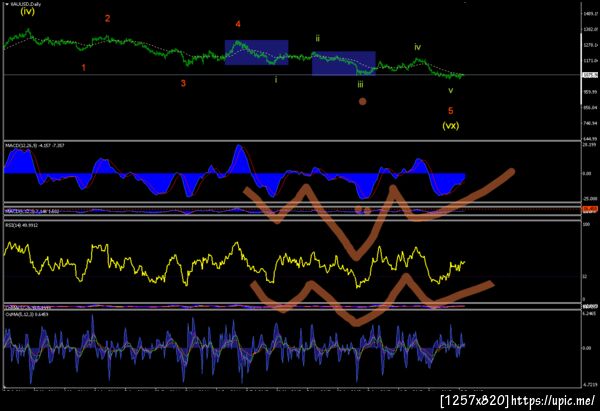Click the highlighted current price tag on scale

(590, 75)
